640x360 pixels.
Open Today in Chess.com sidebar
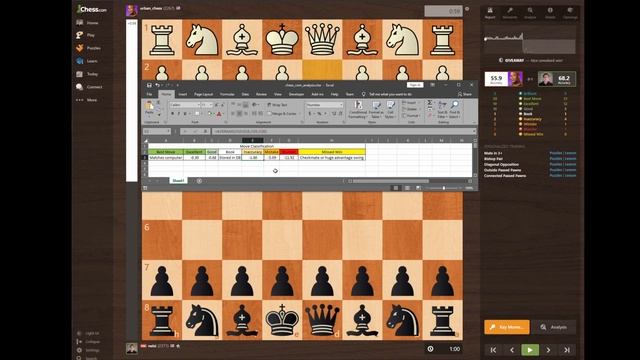click(x=87, y=74)
